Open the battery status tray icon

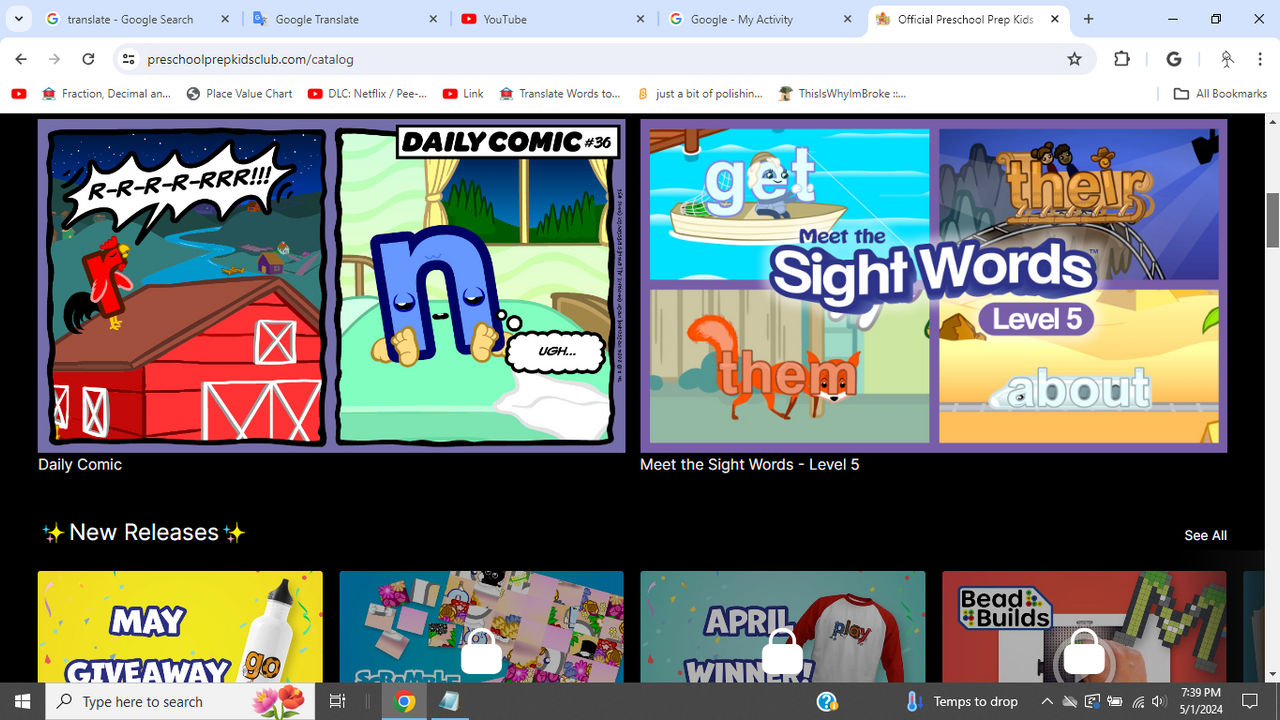(x=1115, y=701)
